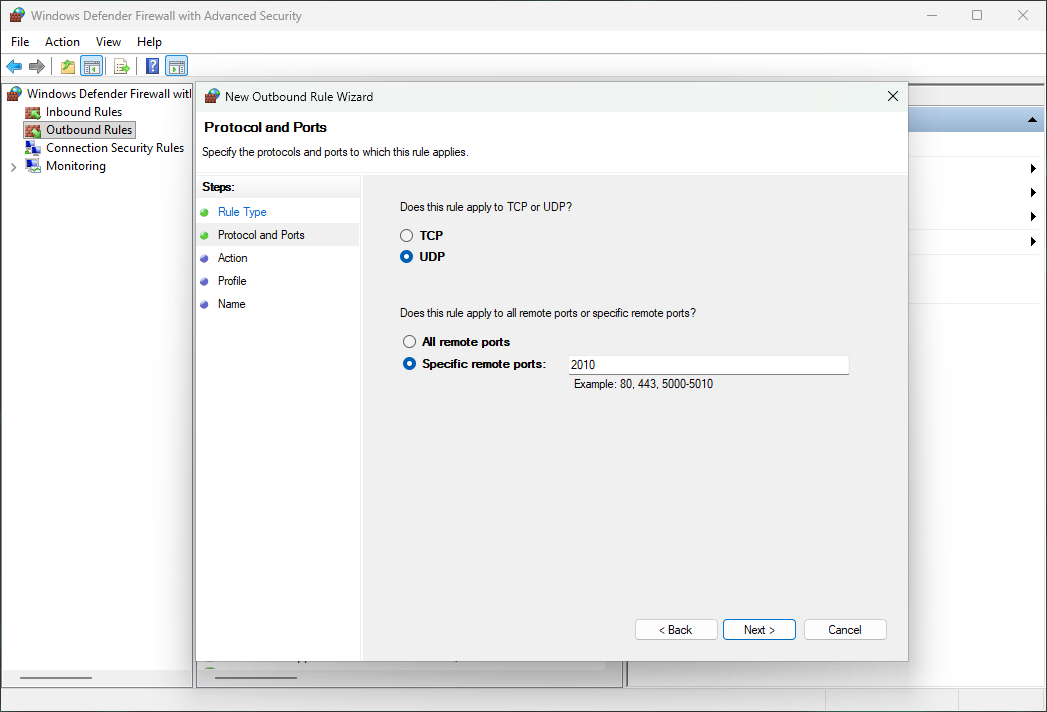Go back with the Back button

(676, 630)
